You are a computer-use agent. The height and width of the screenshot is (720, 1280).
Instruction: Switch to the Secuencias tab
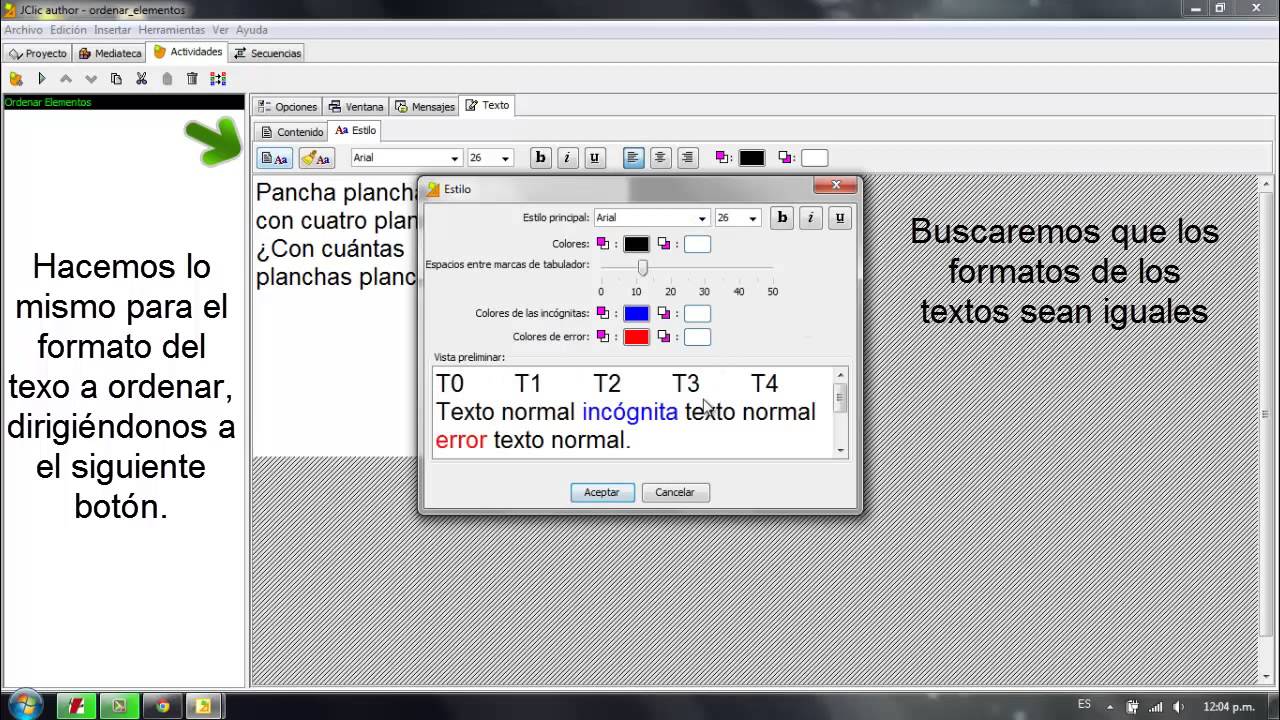tap(267, 53)
